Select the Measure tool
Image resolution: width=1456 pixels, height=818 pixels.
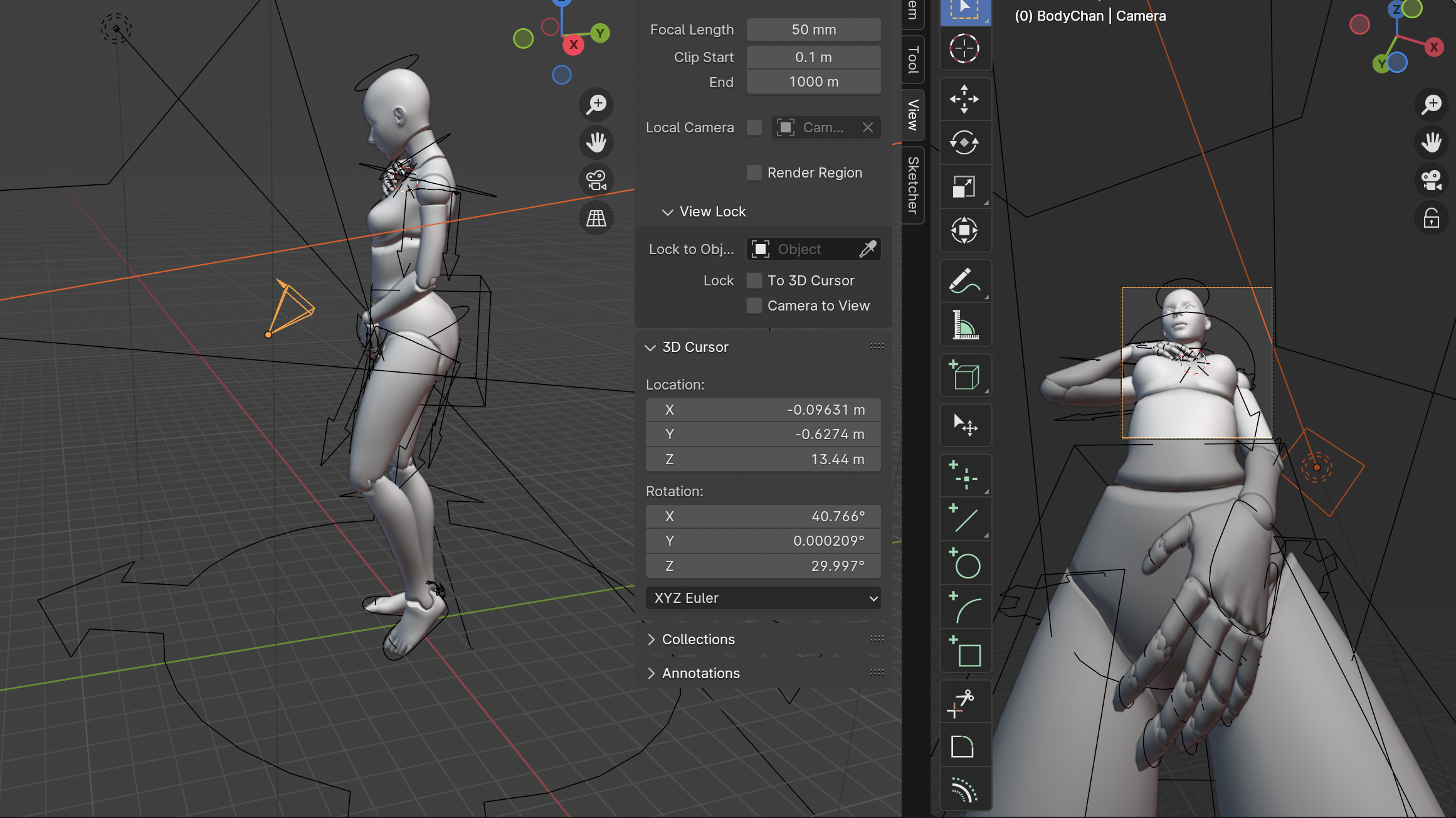964,325
